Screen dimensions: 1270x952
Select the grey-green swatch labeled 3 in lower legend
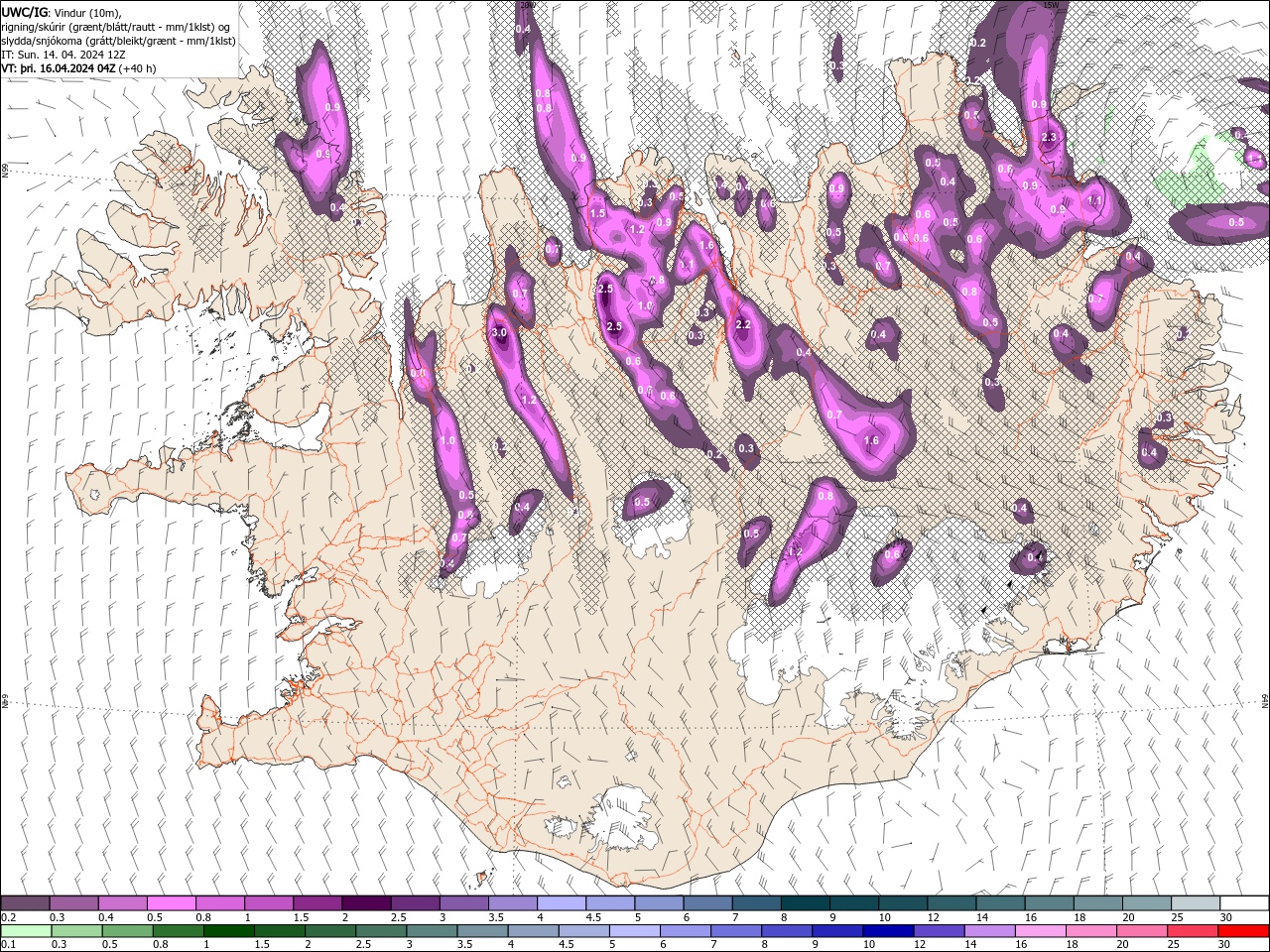click(x=432, y=930)
